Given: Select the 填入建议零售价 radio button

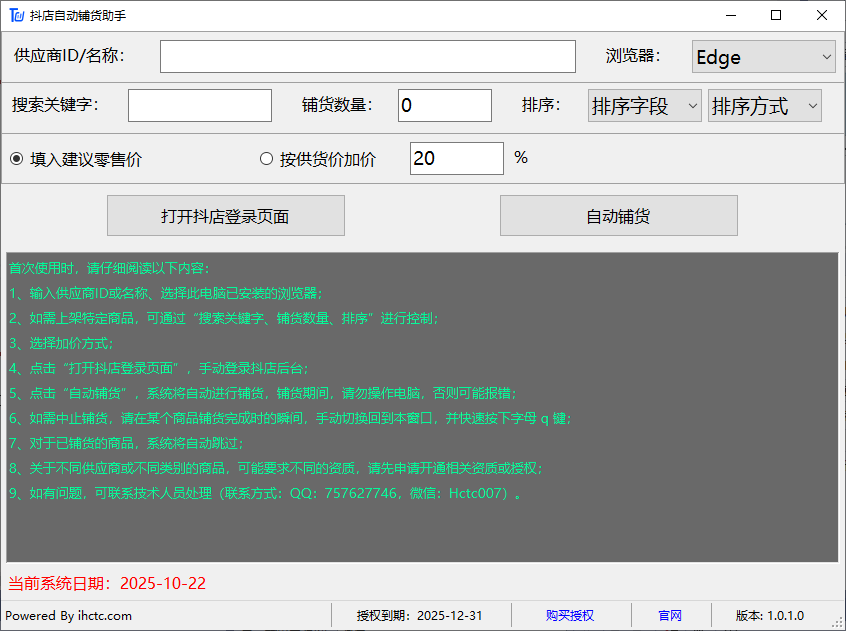Looking at the screenshot, I should (x=17, y=159).
